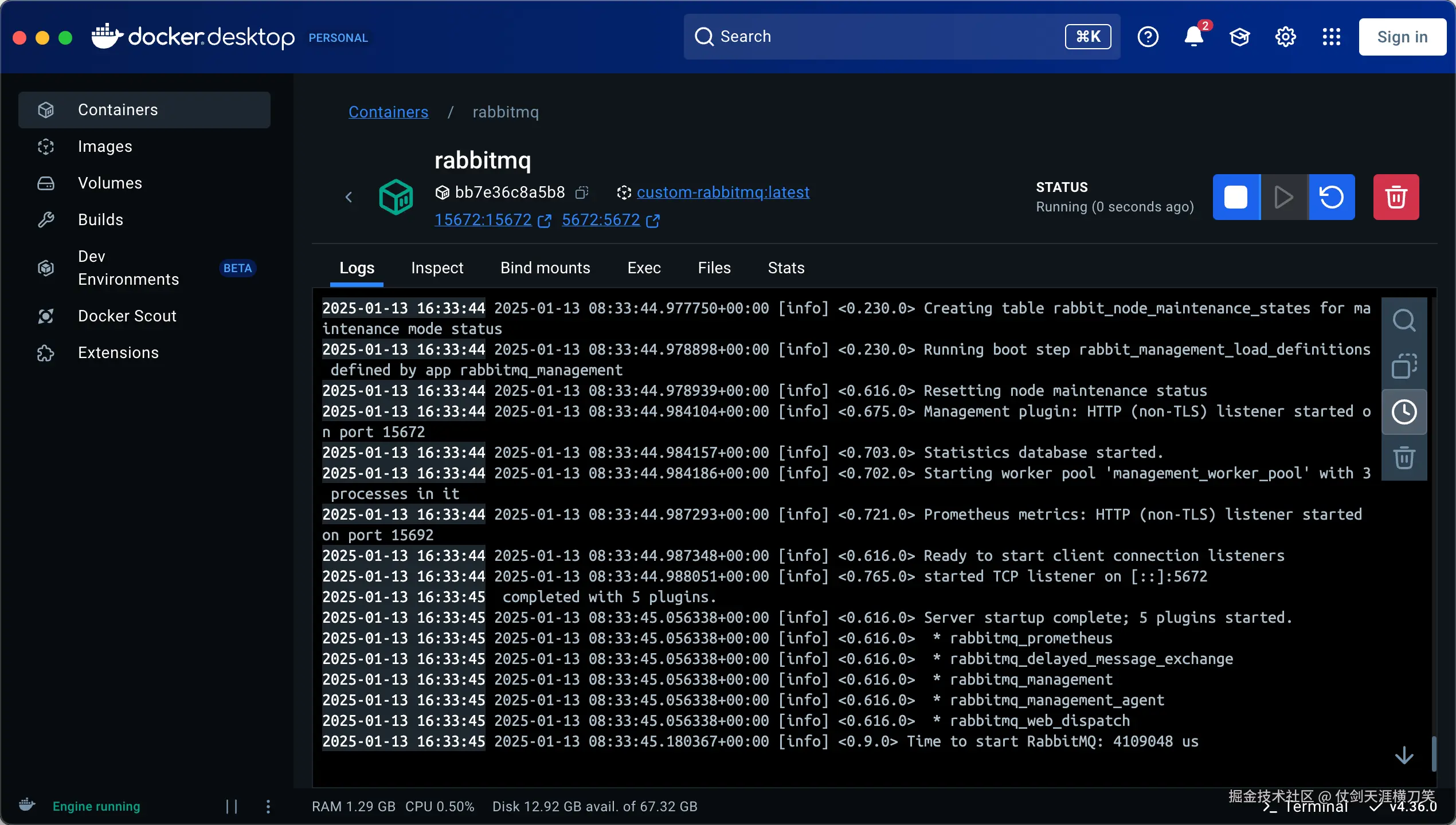Open the apps grid menu
This screenshot has width=1456, height=825.
click(1332, 37)
